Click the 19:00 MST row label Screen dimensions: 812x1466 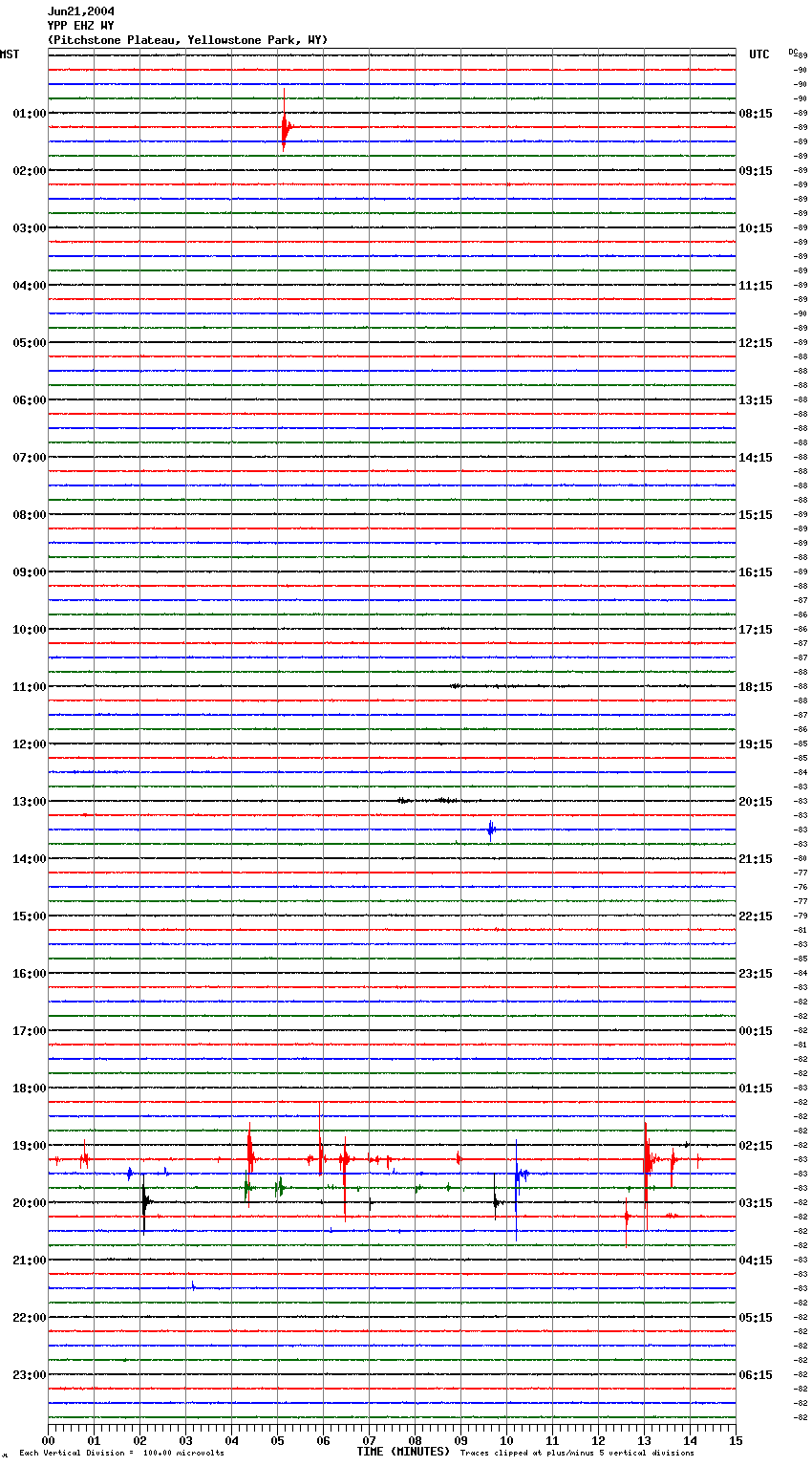click(x=30, y=1146)
